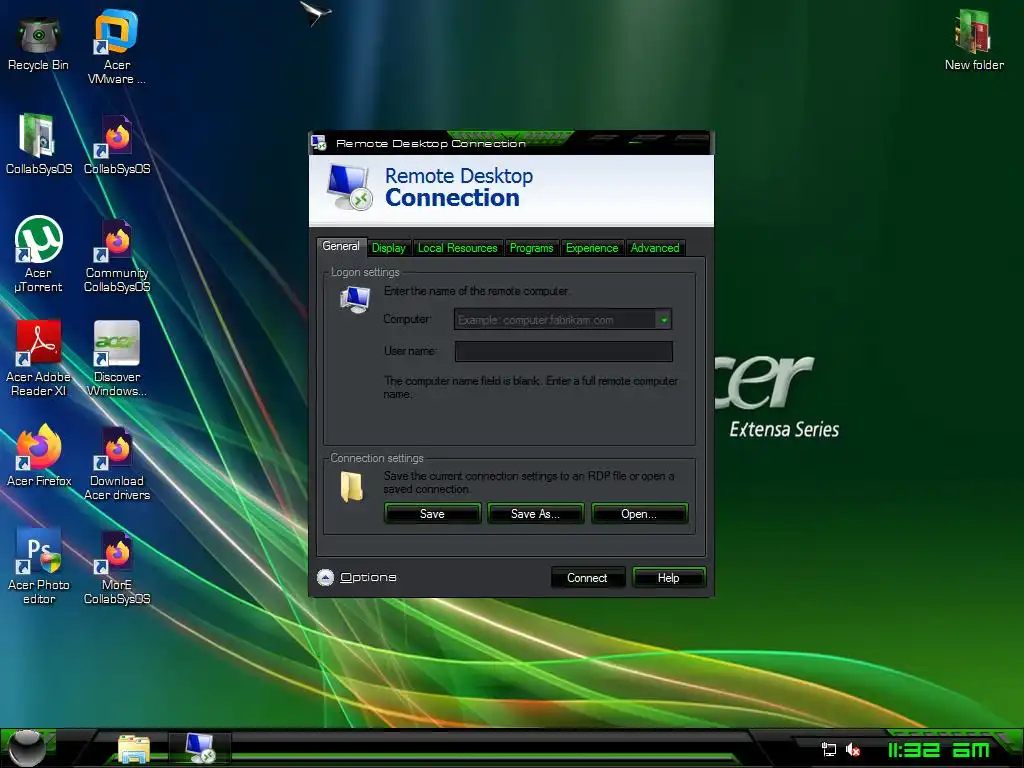
Task: Click the muted volume tray icon
Action: (x=853, y=750)
